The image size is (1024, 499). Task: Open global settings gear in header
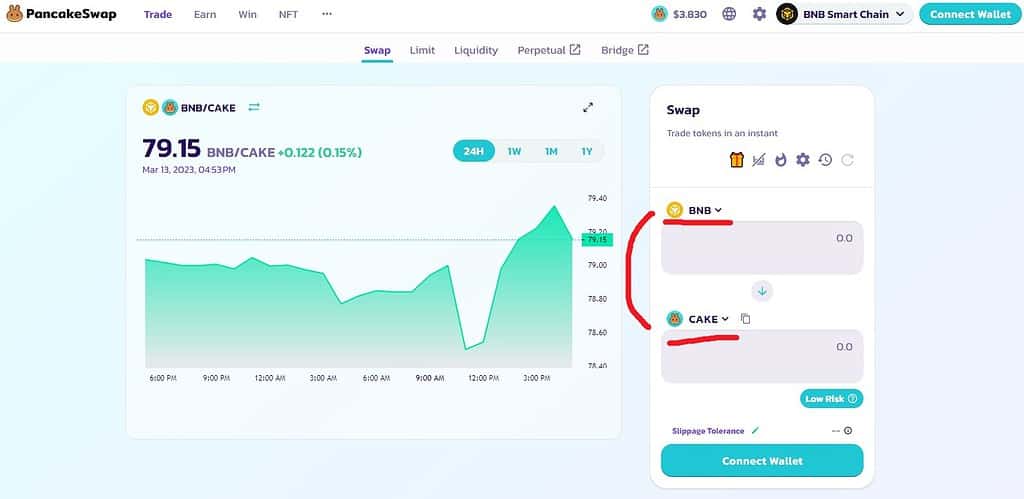click(x=759, y=14)
